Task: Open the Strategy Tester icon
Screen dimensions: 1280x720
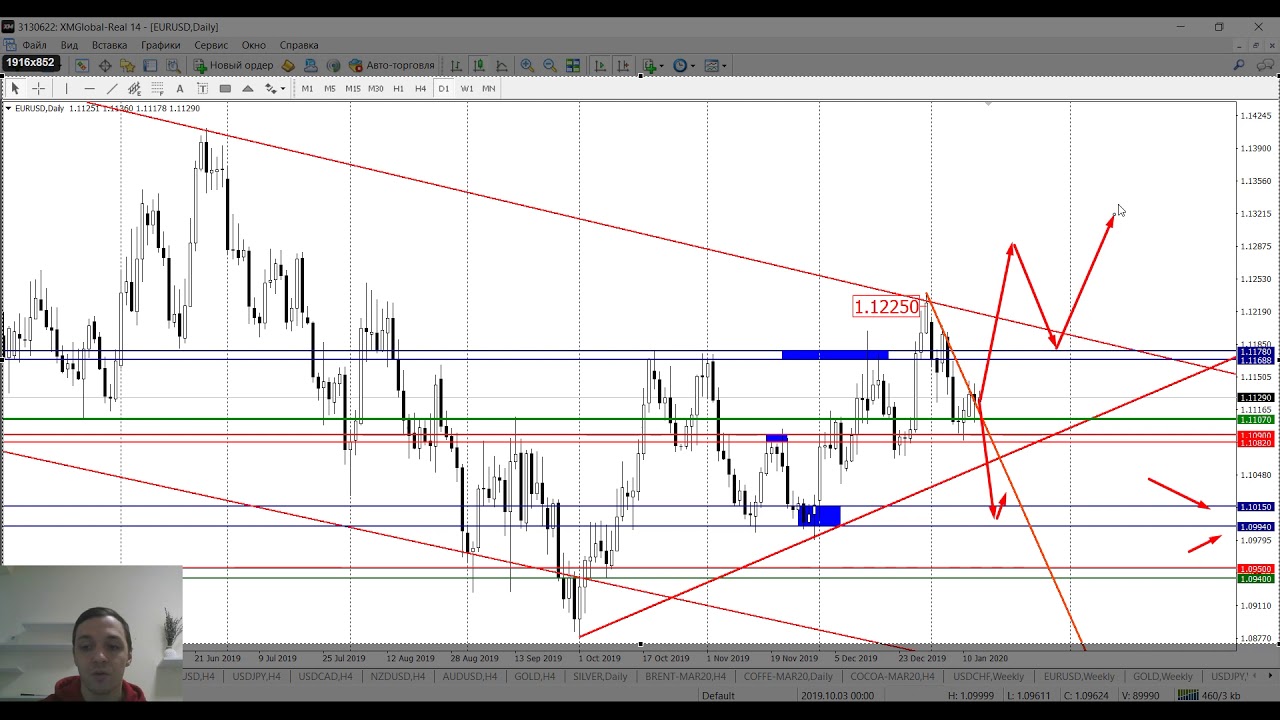Action: pos(173,65)
